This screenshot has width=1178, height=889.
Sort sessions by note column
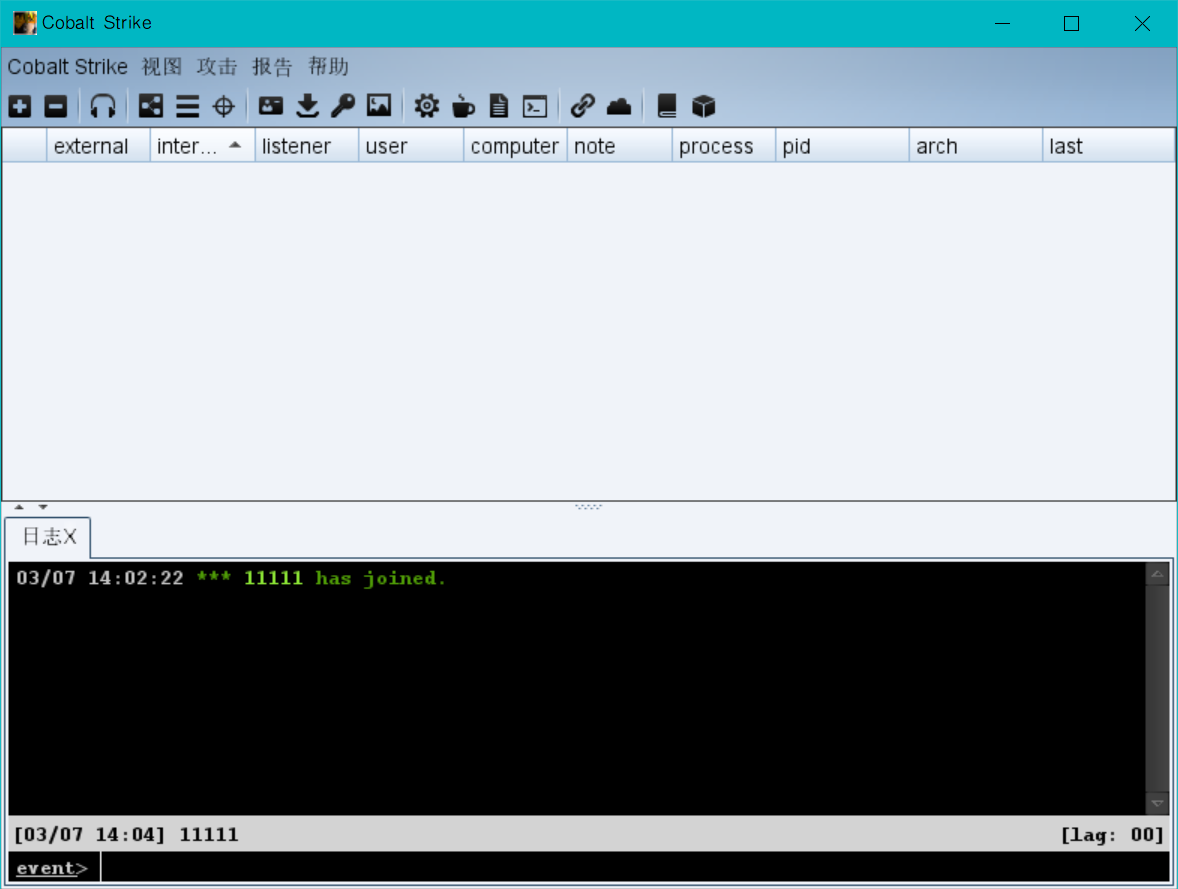(619, 146)
